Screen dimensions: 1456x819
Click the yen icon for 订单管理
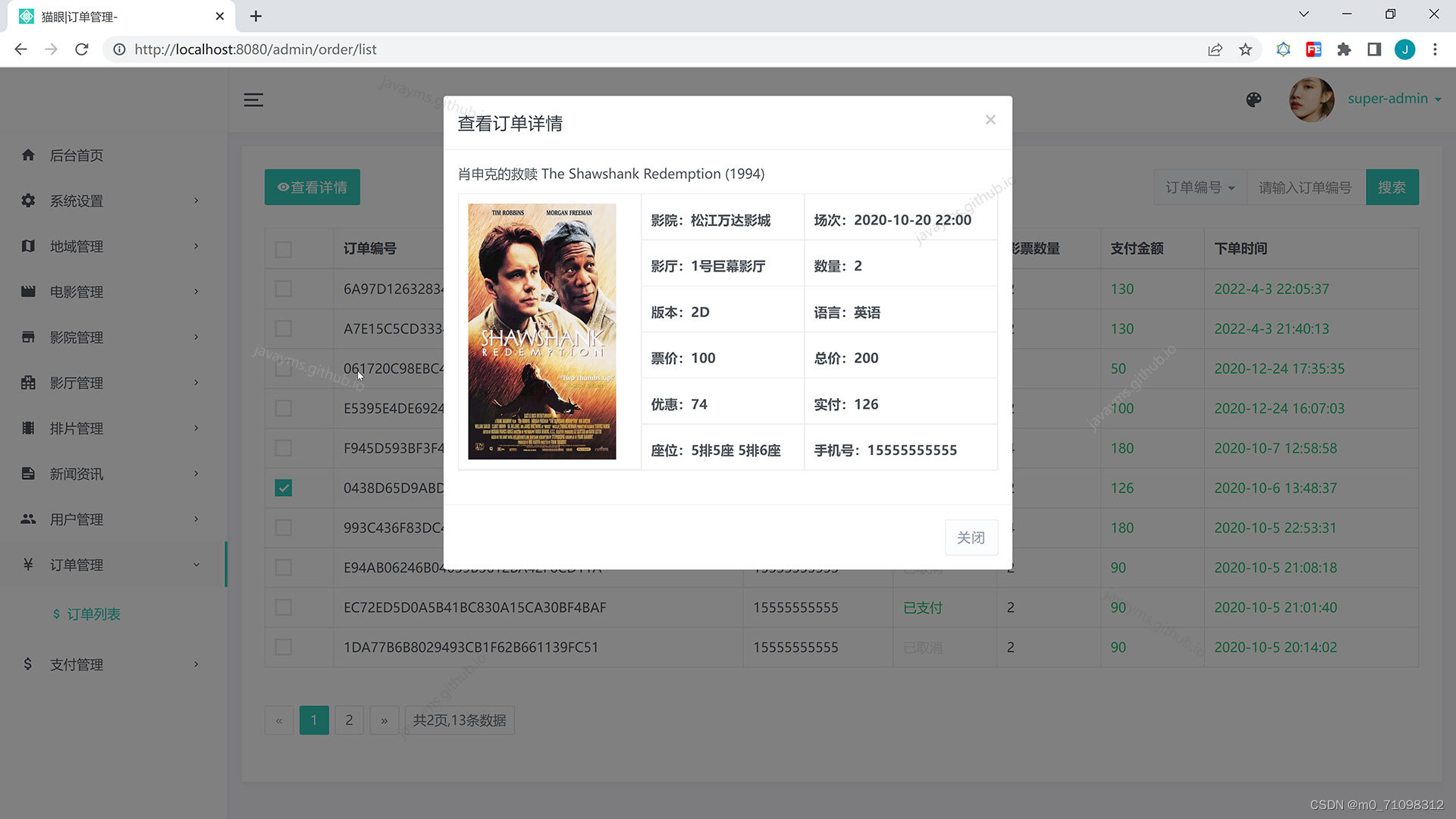tap(28, 564)
